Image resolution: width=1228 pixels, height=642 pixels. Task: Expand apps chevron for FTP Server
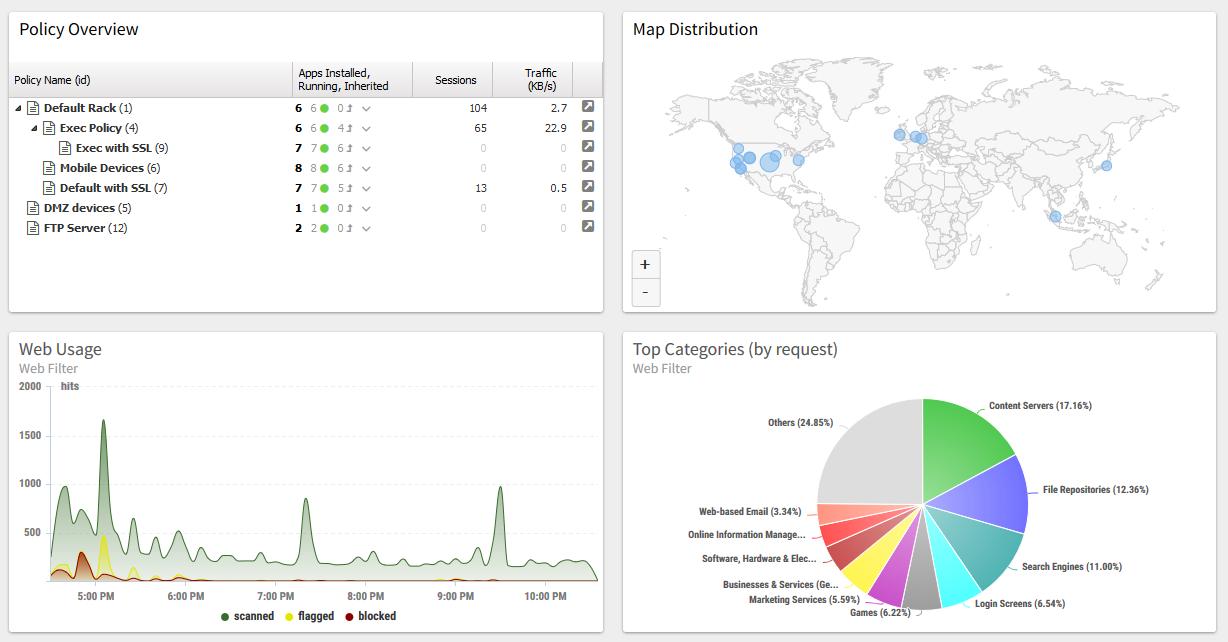[367, 228]
